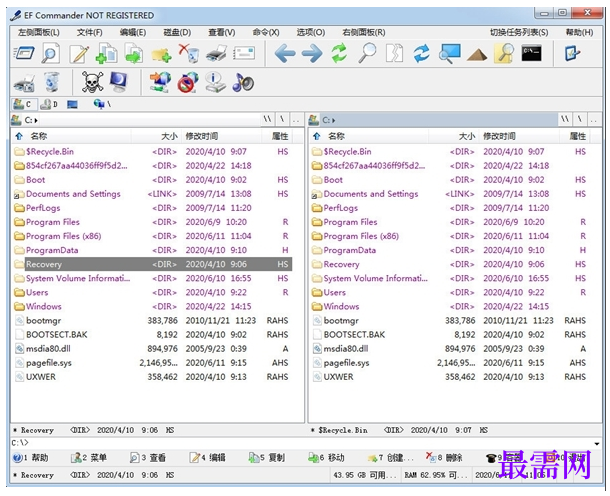Open the 左侧面板(L) menu
The image size is (610, 496).
(39, 32)
